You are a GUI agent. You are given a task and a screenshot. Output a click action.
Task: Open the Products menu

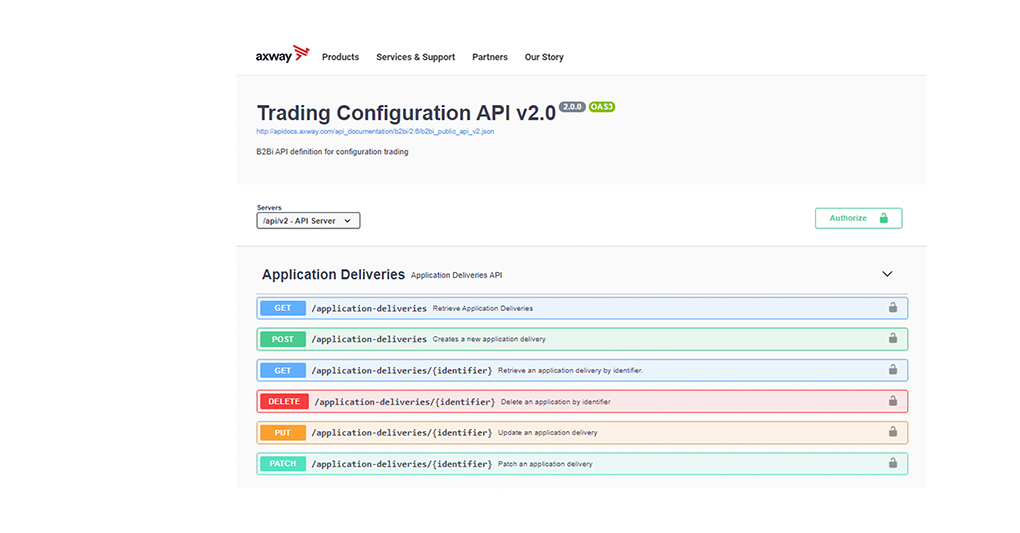[340, 57]
